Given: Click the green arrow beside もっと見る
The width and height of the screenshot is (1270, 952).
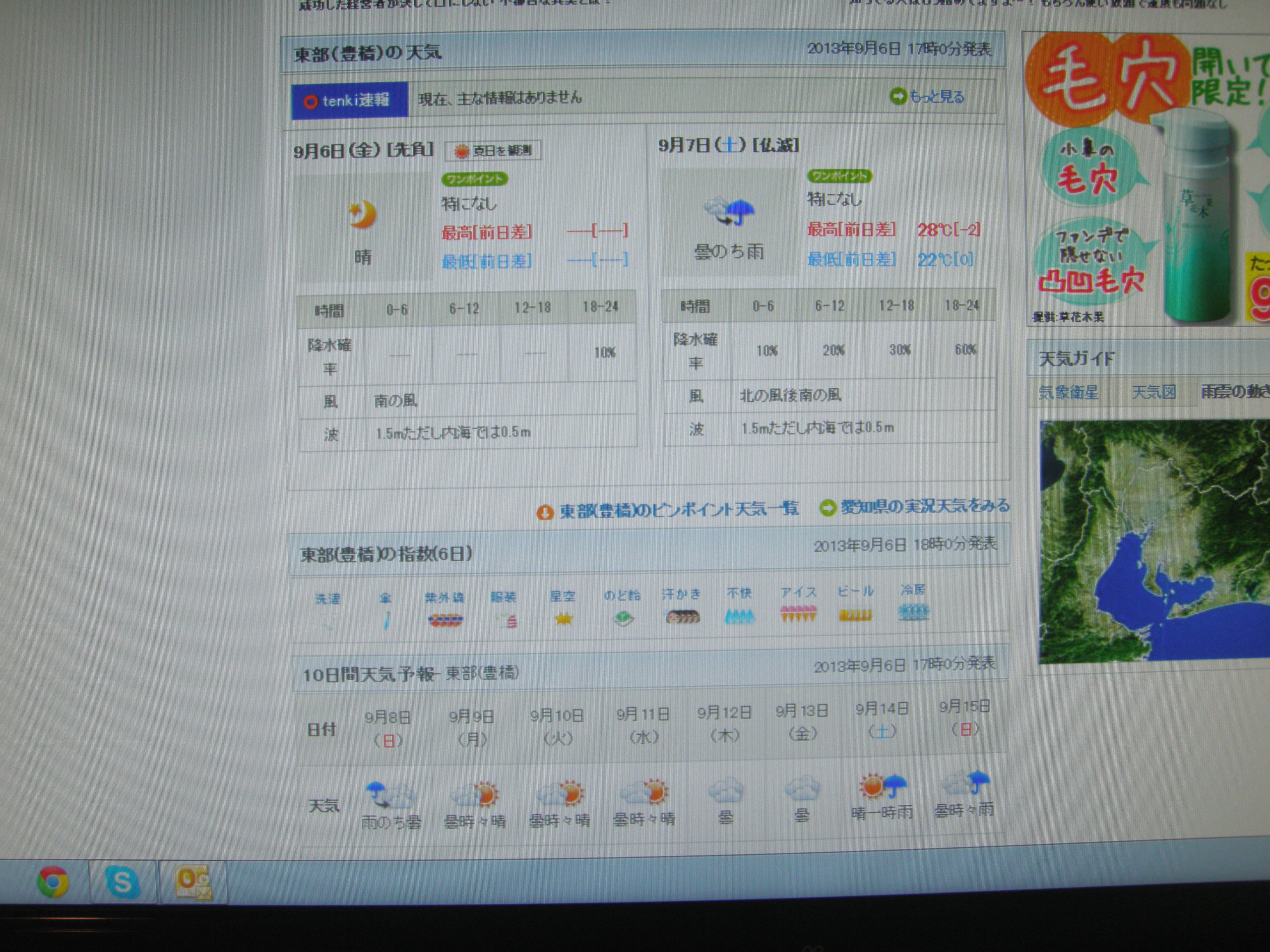Looking at the screenshot, I should 897,97.
